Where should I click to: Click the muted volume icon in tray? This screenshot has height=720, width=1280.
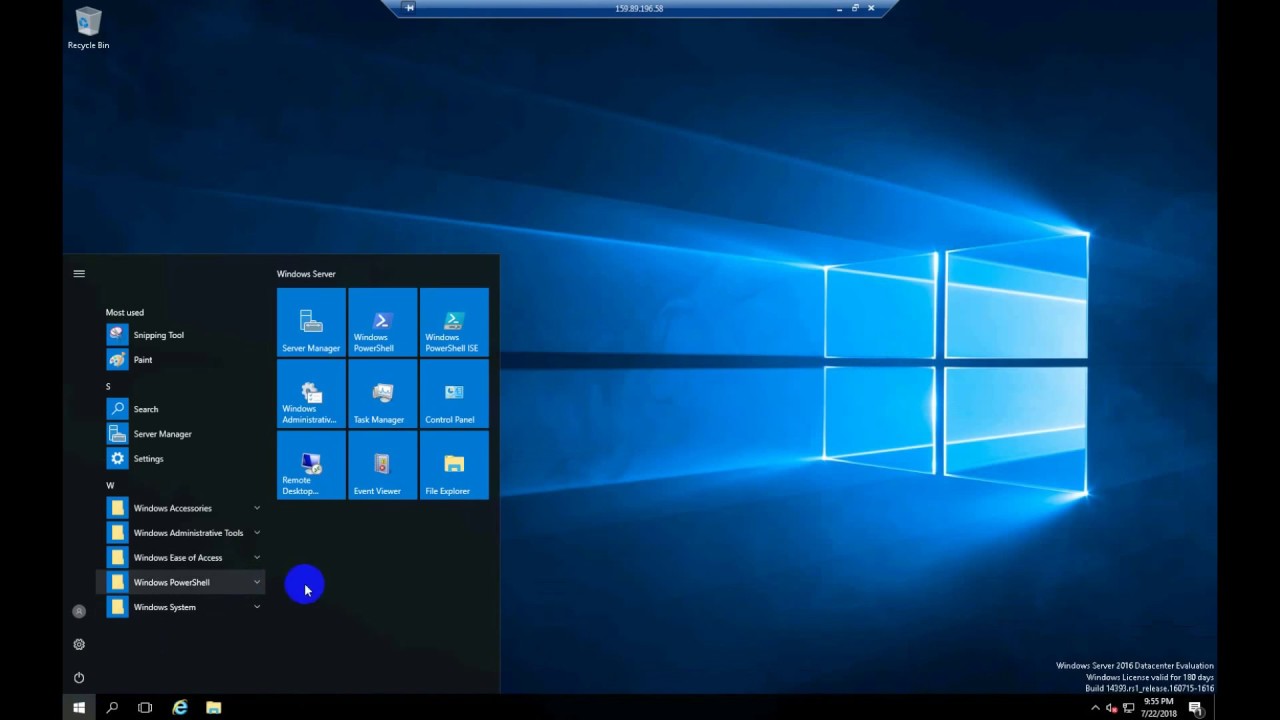point(1111,708)
